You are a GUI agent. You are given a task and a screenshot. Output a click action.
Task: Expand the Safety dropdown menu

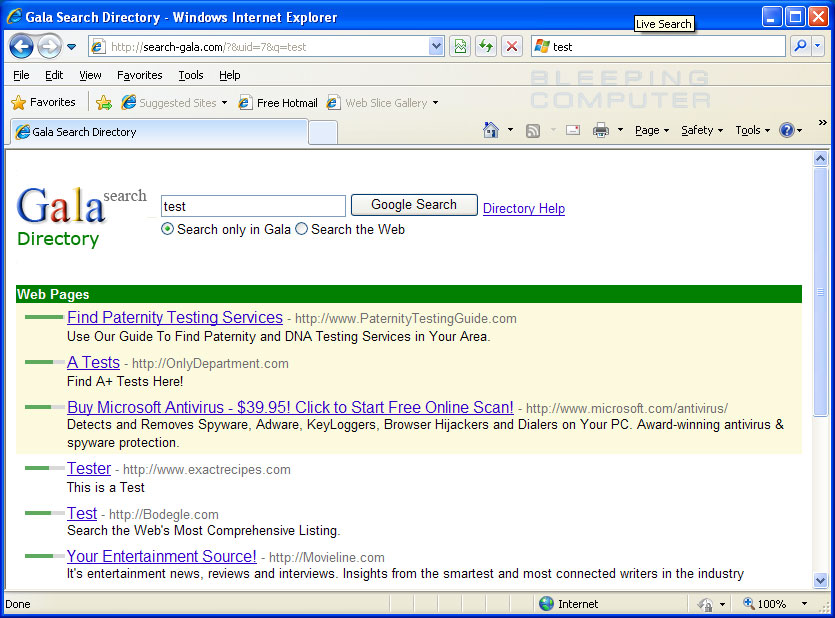pyautogui.click(x=701, y=130)
